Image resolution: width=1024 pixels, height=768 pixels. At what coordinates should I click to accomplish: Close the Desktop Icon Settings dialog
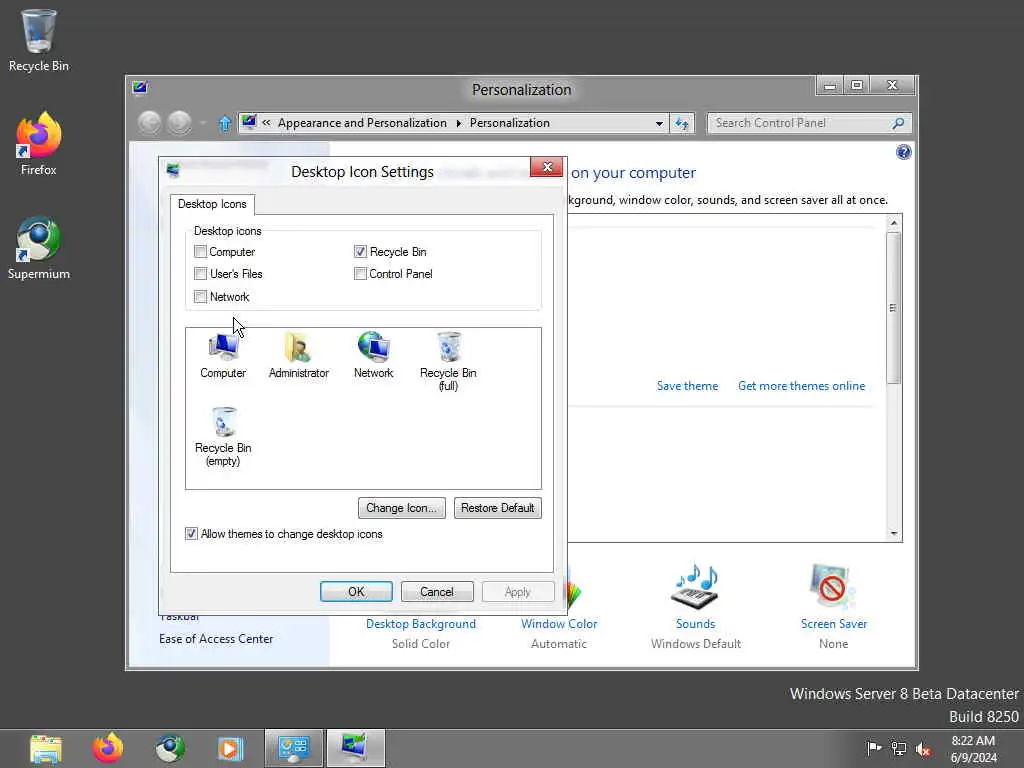pos(547,167)
